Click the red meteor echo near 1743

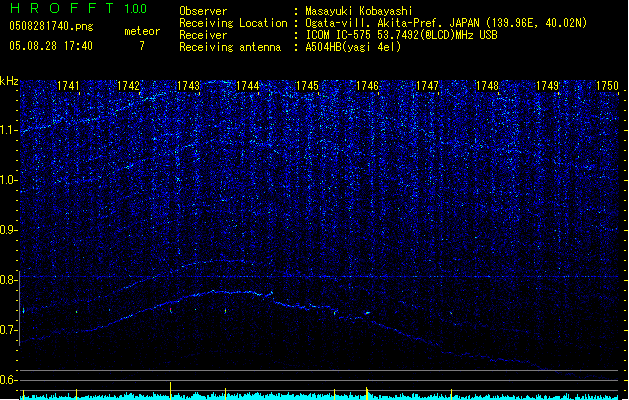coord(171,310)
